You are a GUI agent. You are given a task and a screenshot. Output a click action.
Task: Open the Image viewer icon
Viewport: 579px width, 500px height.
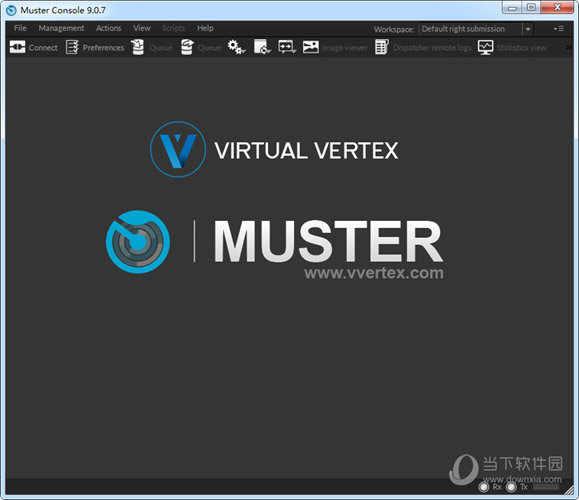(x=311, y=47)
